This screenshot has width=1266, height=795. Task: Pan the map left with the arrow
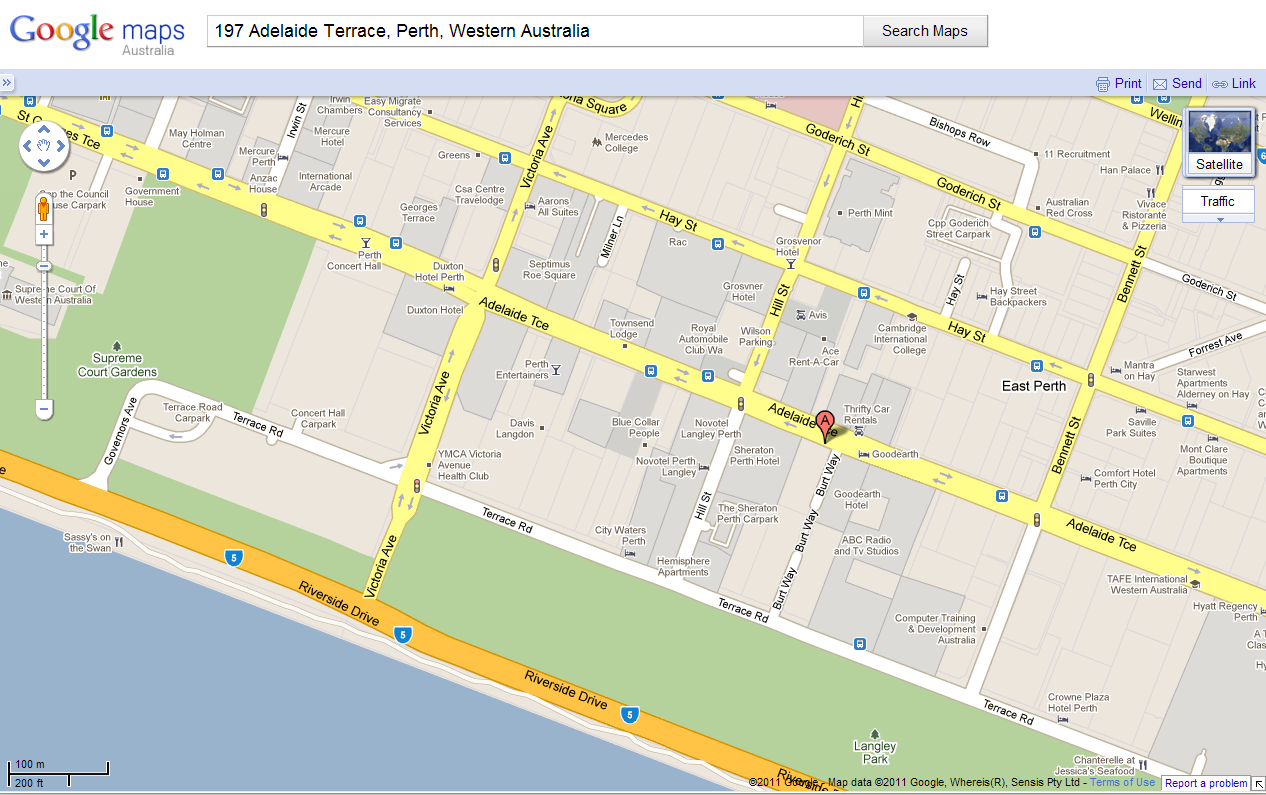point(28,146)
